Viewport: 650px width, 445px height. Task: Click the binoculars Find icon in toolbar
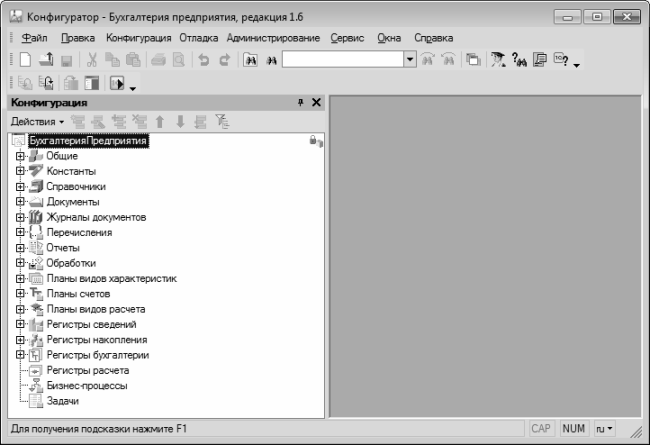(250, 60)
